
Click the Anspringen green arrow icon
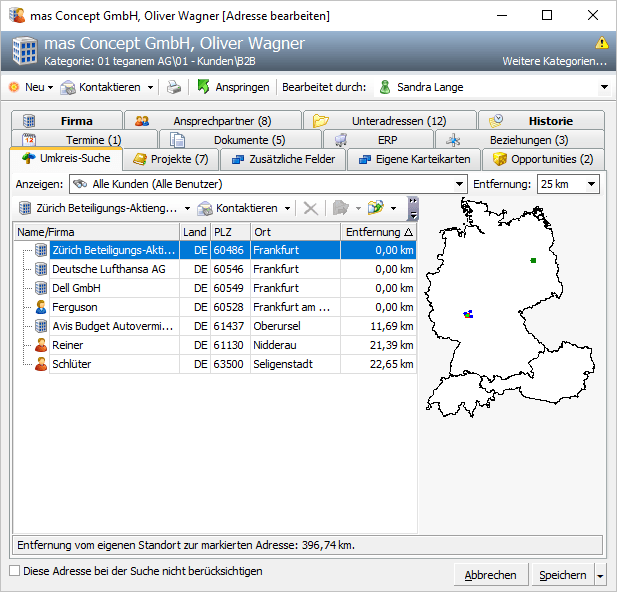point(203,87)
